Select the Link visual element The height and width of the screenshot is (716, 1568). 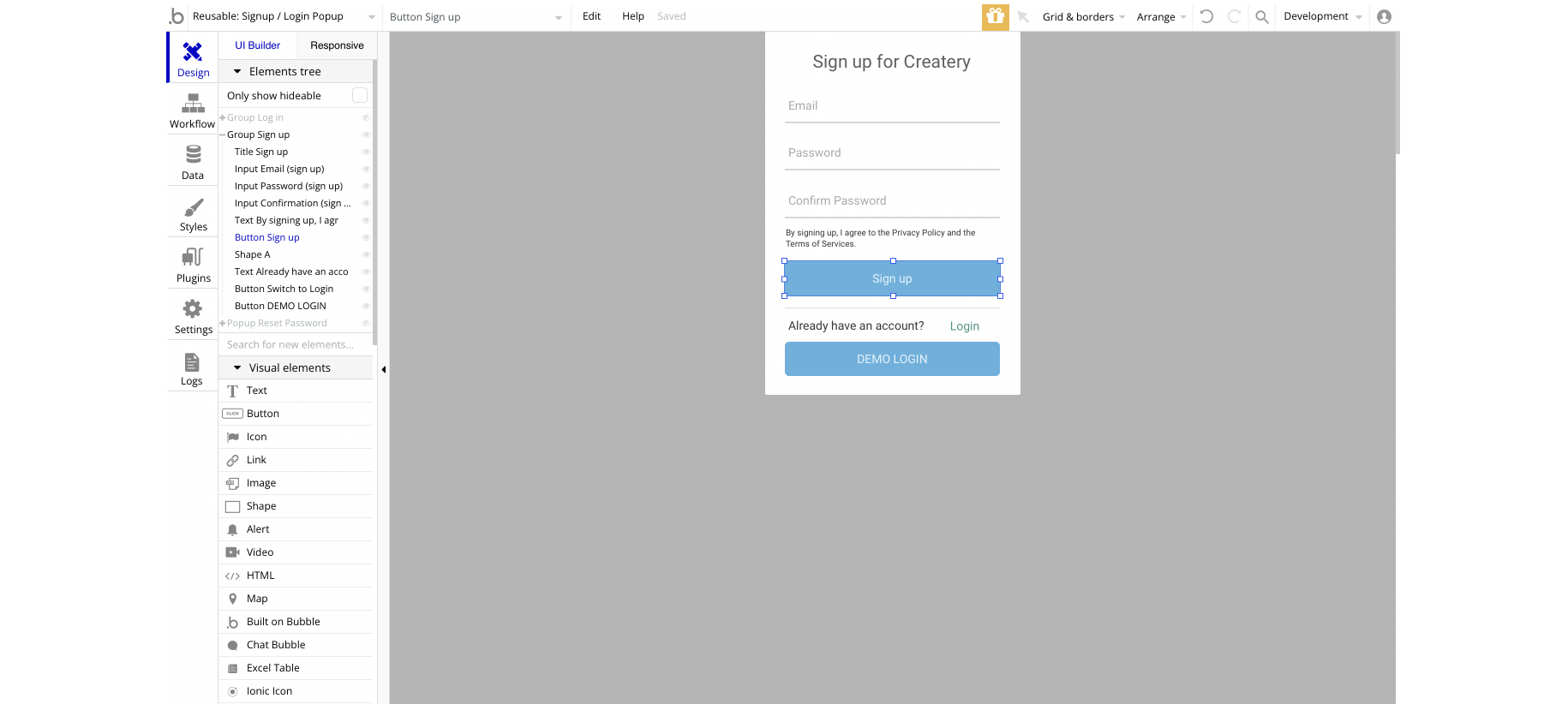[296, 460]
